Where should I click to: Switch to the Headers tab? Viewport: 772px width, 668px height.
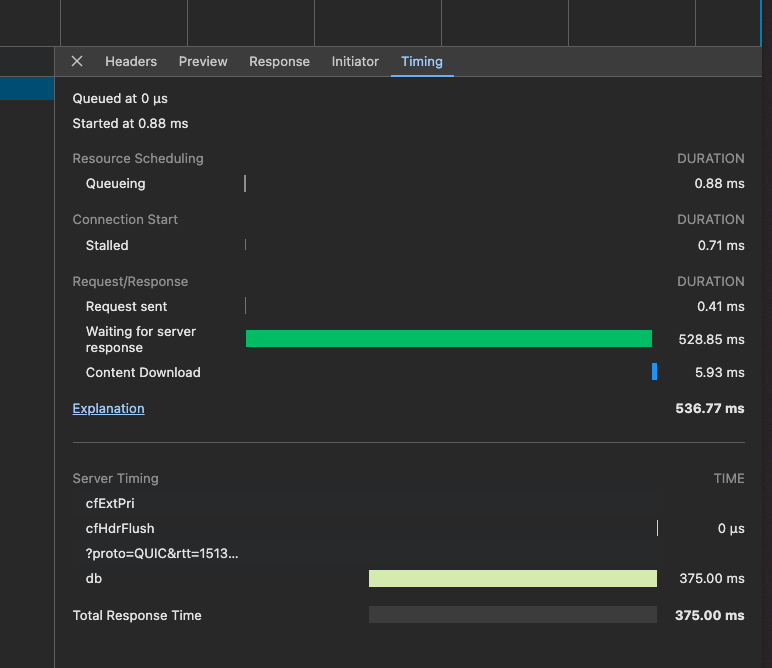(x=131, y=61)
